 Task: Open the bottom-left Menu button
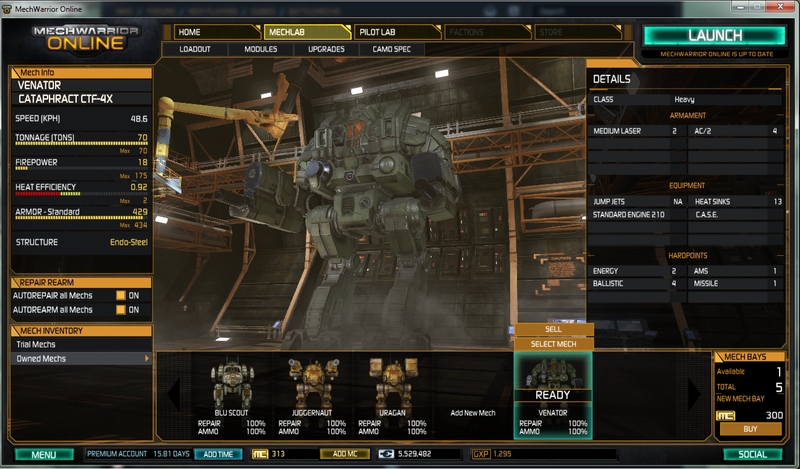click(x=43, y=455)
